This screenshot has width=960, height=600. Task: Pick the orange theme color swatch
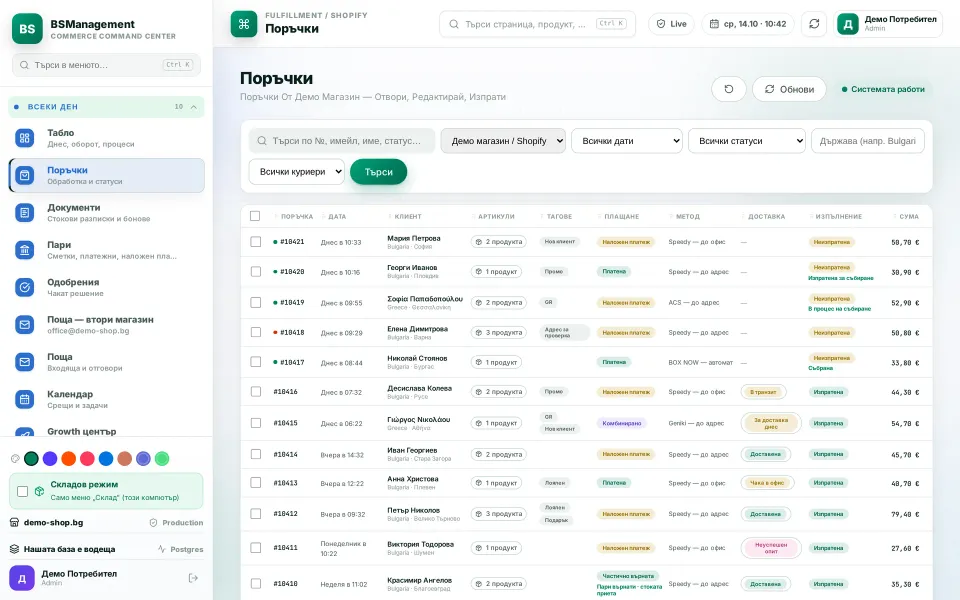[x=69, y=459]
